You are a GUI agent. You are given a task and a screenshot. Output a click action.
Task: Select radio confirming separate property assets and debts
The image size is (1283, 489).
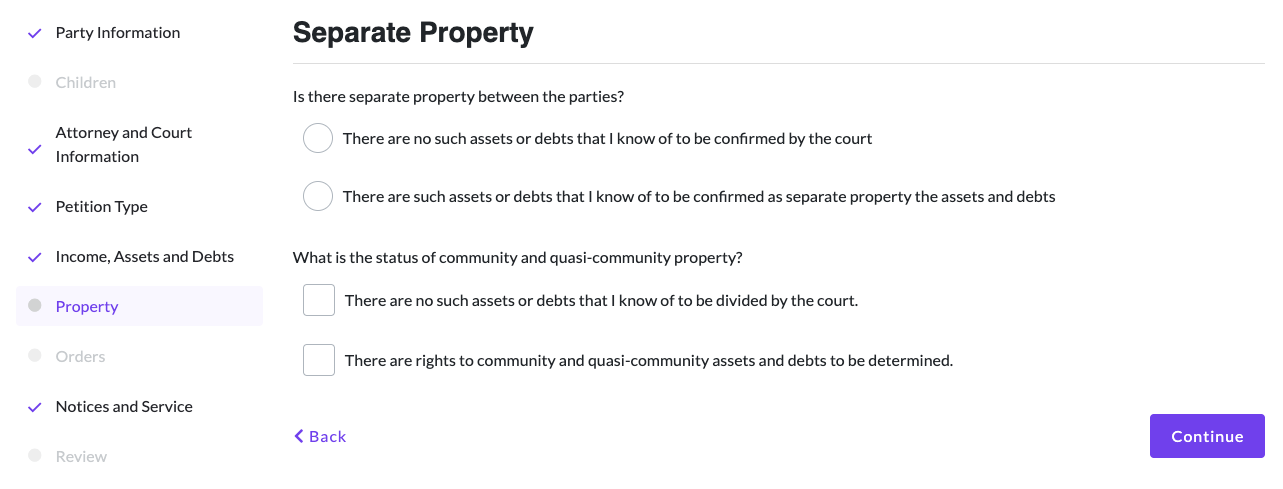(x=318, y=197)
